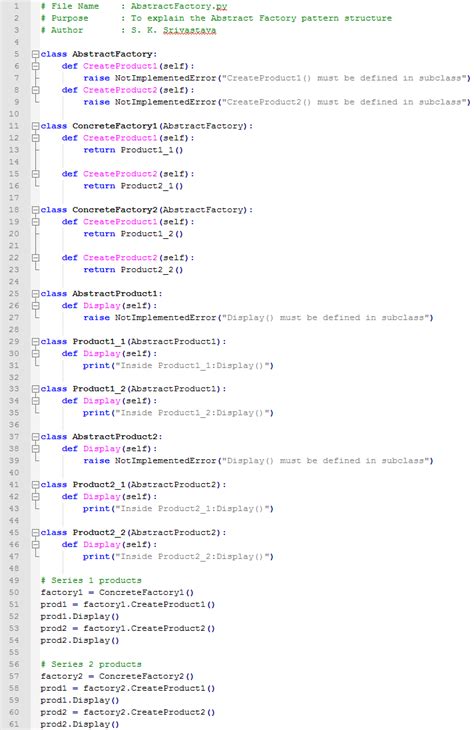The height and width of the screenshot is (730, 474).
Task: Collapse the fold marker on line 6
Action: pos(35,66)
